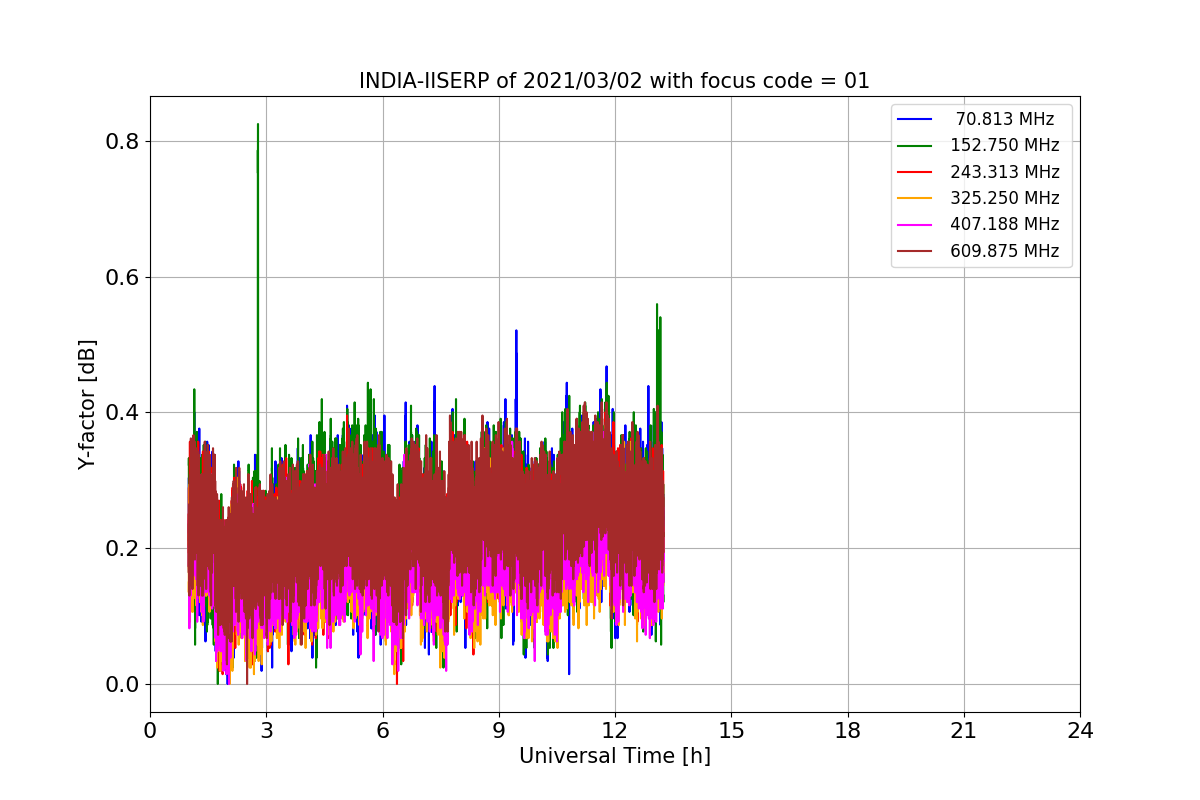Screen dimensions: 1200x800
Task: Click the brown legend line for 609.875 MHz
Action: [x=916, y=251]
